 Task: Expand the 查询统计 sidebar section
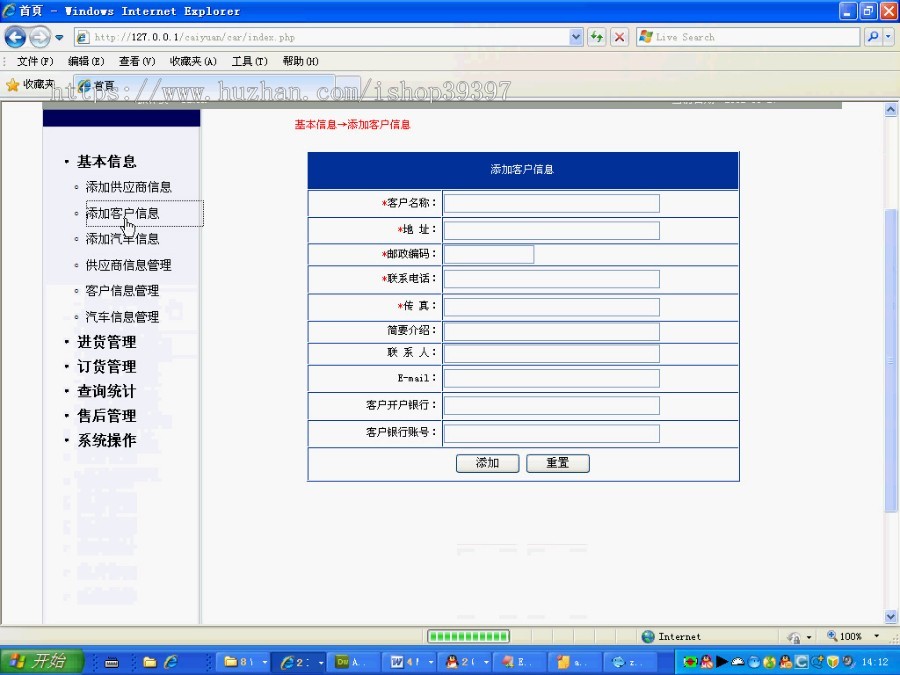(x=107, y=391)
